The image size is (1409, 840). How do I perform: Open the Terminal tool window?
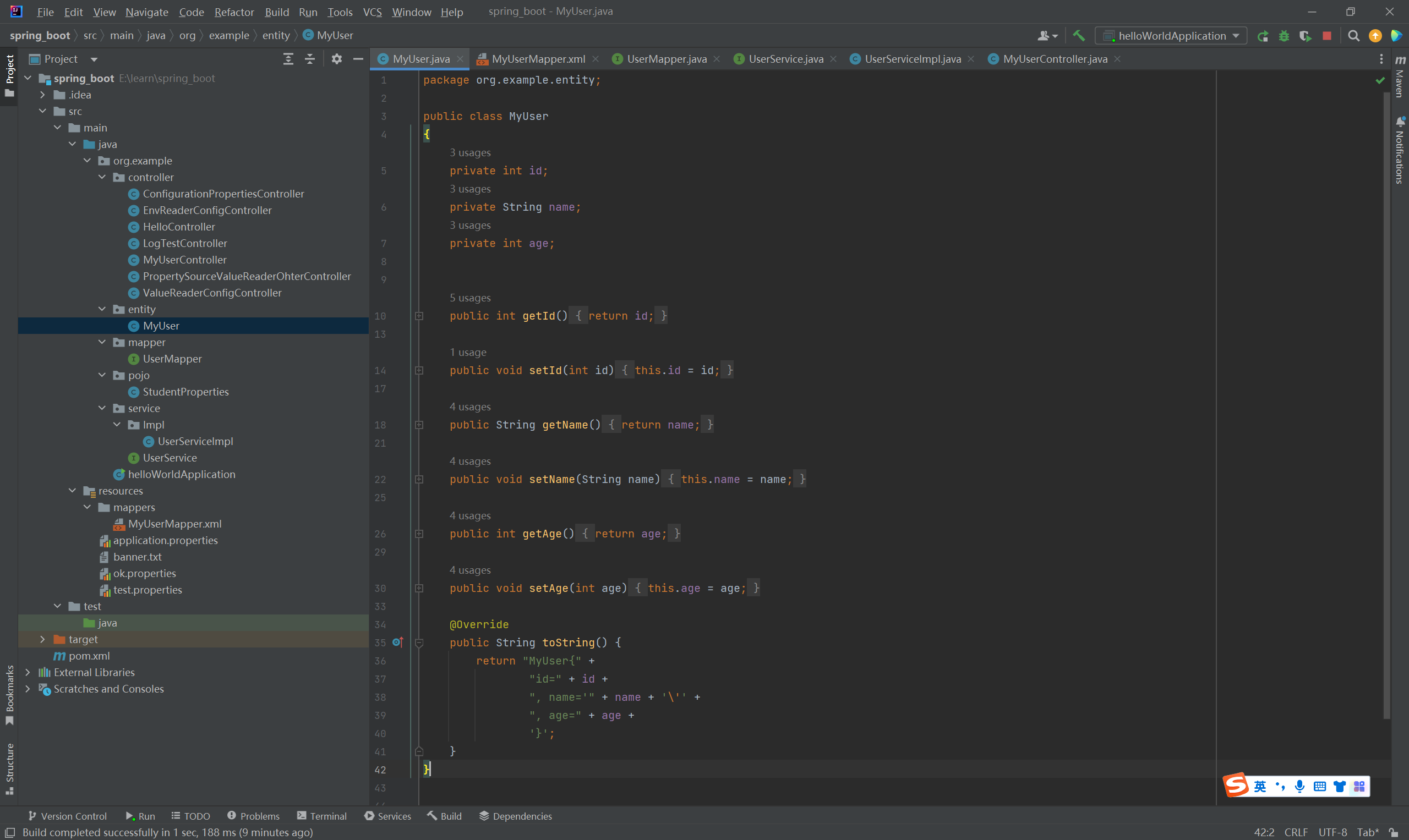point(321,816)
